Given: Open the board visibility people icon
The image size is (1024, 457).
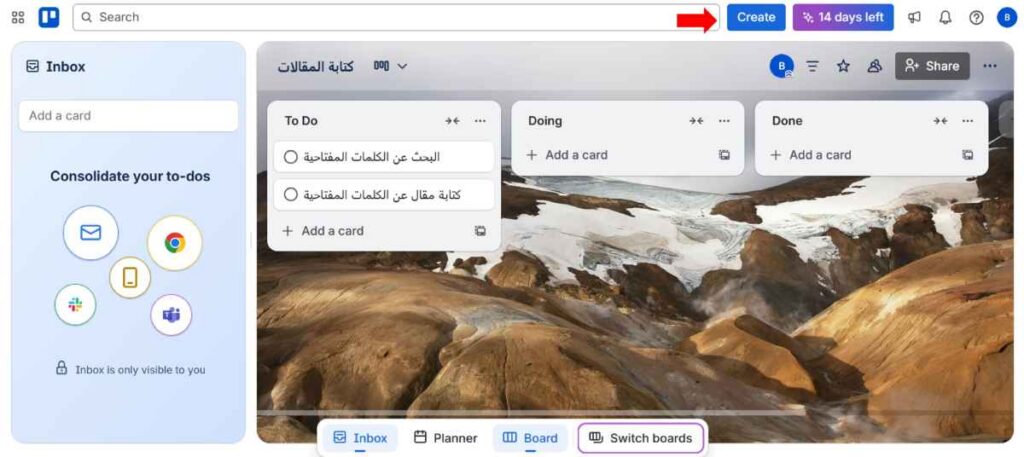Looking at the screenshot, I should (874, 66).
